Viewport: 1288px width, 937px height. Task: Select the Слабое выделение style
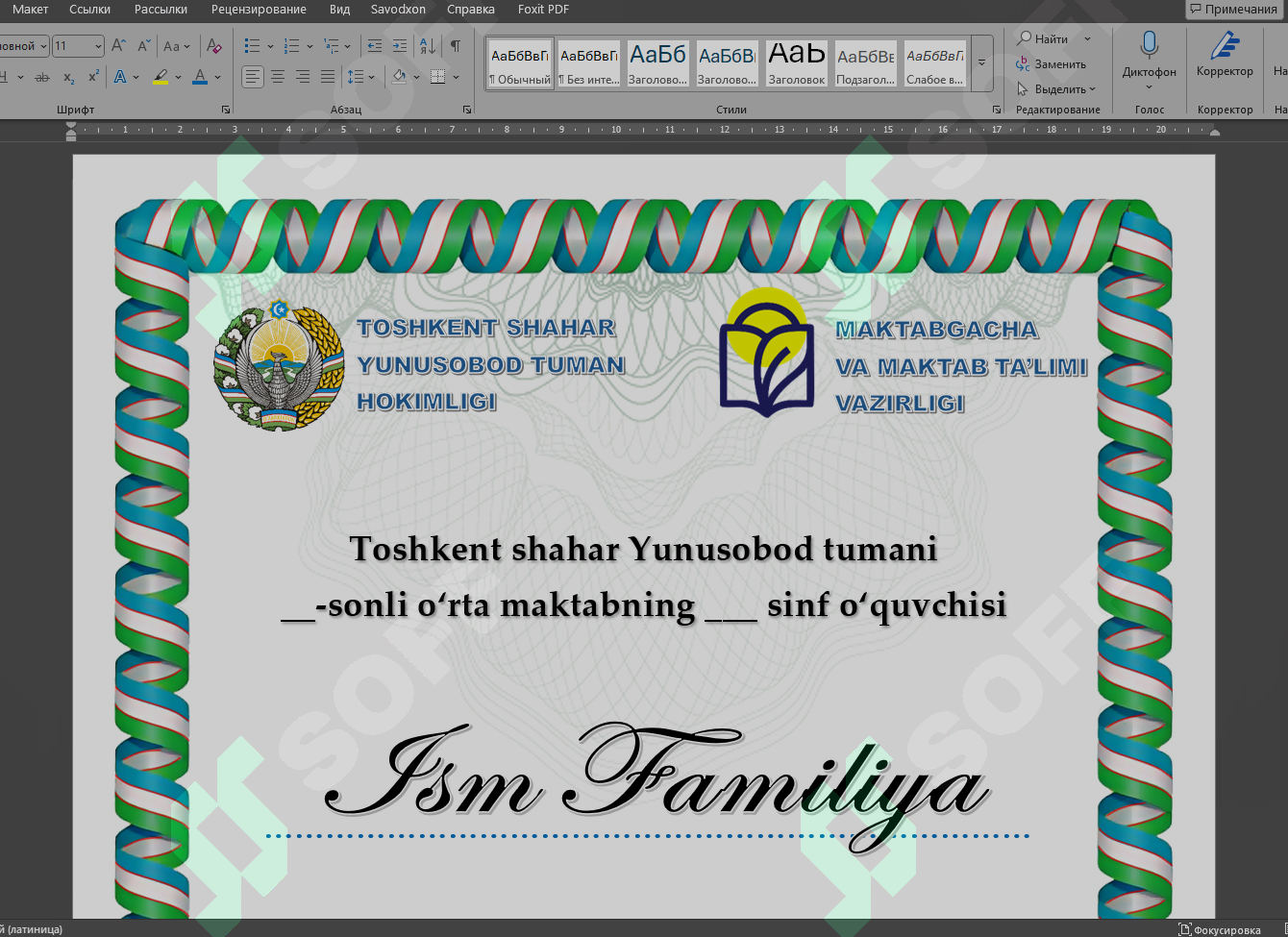[935, 63]
